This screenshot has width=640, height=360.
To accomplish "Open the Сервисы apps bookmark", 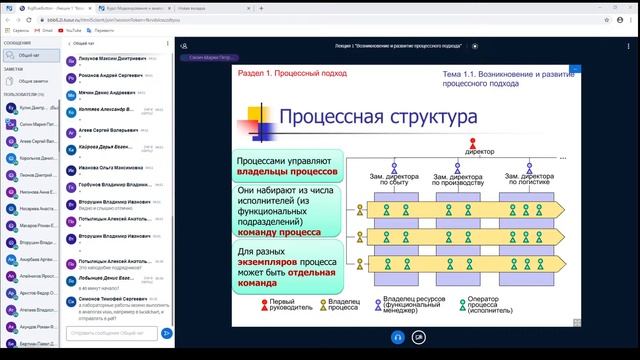I will [17, 31].
